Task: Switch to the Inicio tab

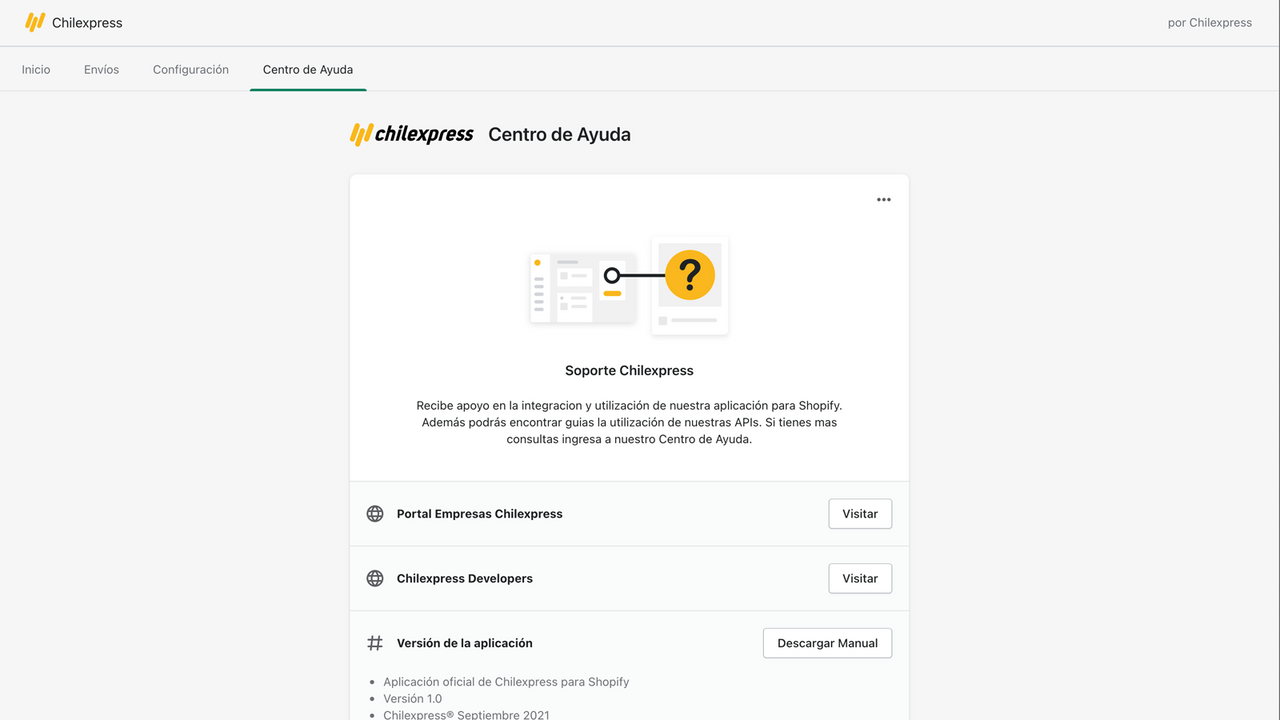Action: (x=36, y=70)
